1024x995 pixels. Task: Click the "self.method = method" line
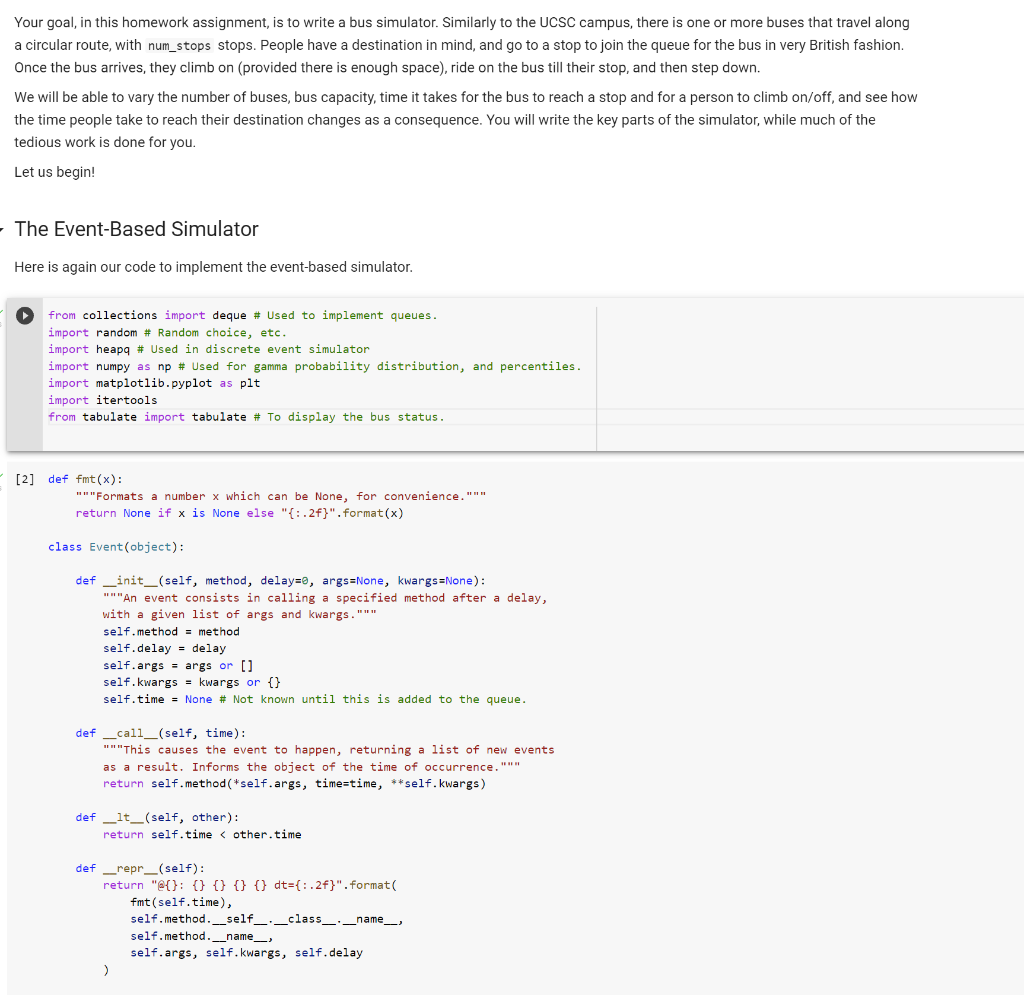(x=171, y=632)
